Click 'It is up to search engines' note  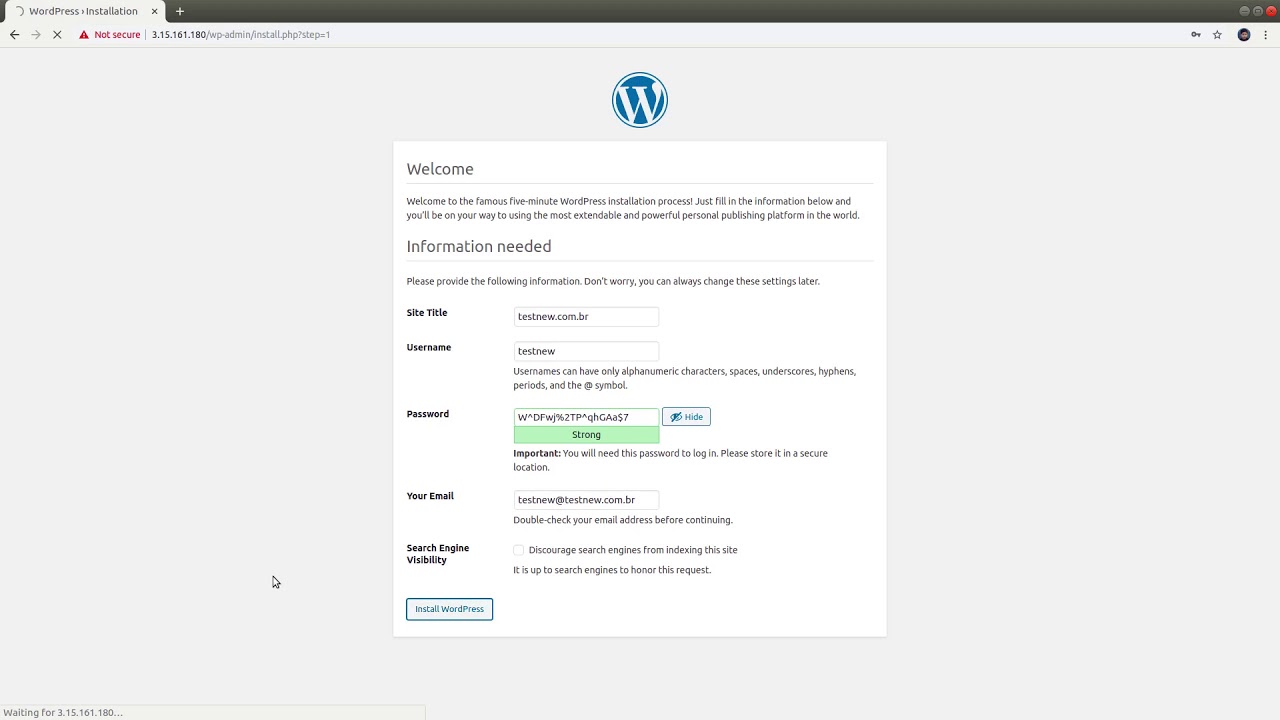pyautogui.click(x=612, y=570)
